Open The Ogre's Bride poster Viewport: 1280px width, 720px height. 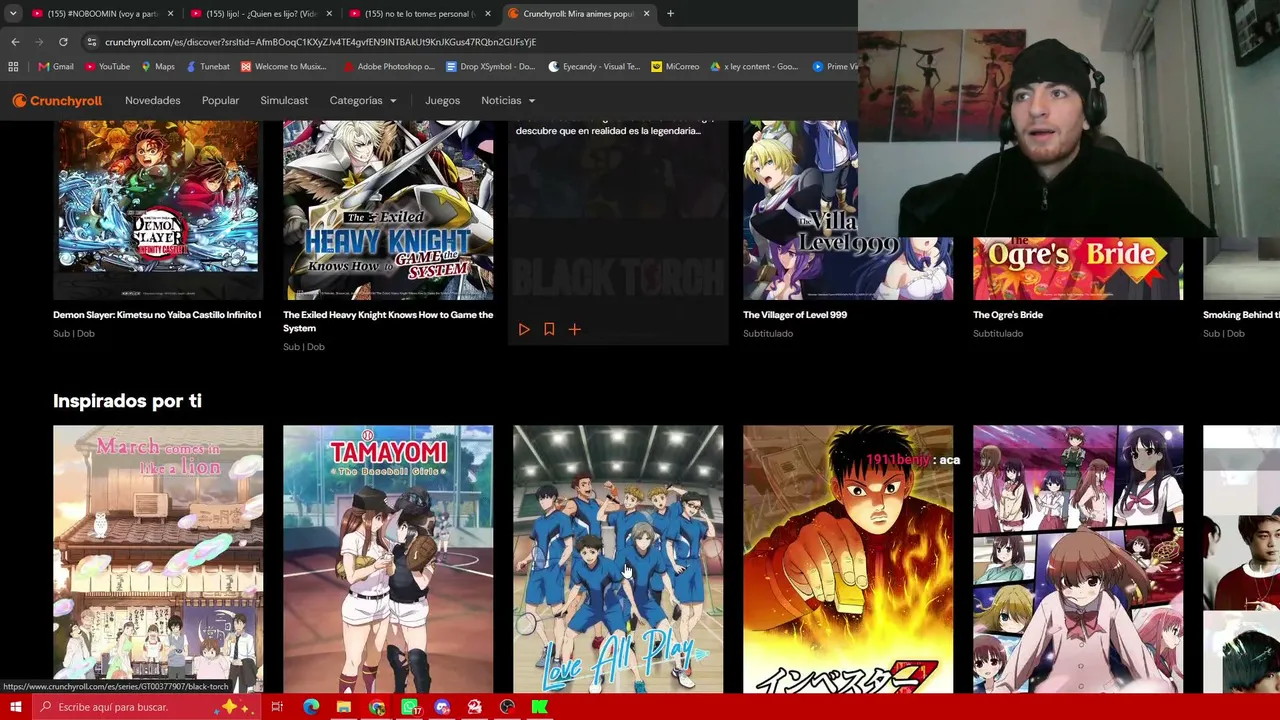click(x=1078, y=269)
